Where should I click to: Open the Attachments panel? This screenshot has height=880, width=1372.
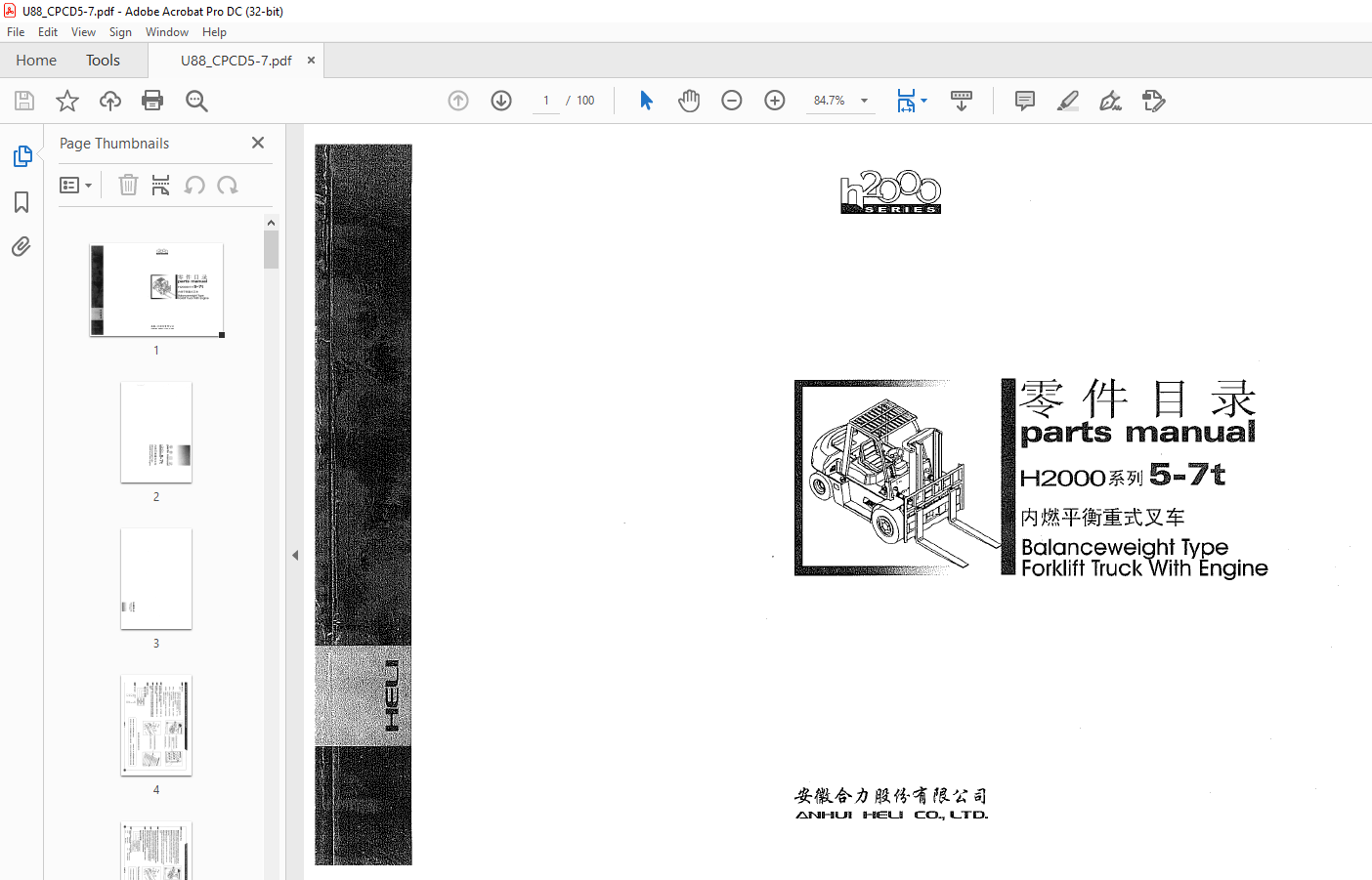click(21, 246)
